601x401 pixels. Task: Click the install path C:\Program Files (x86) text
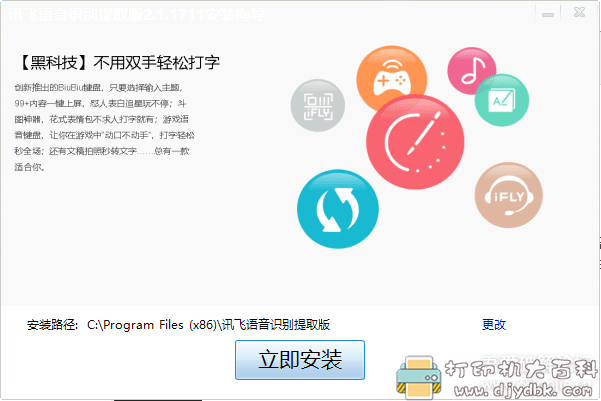209,325
